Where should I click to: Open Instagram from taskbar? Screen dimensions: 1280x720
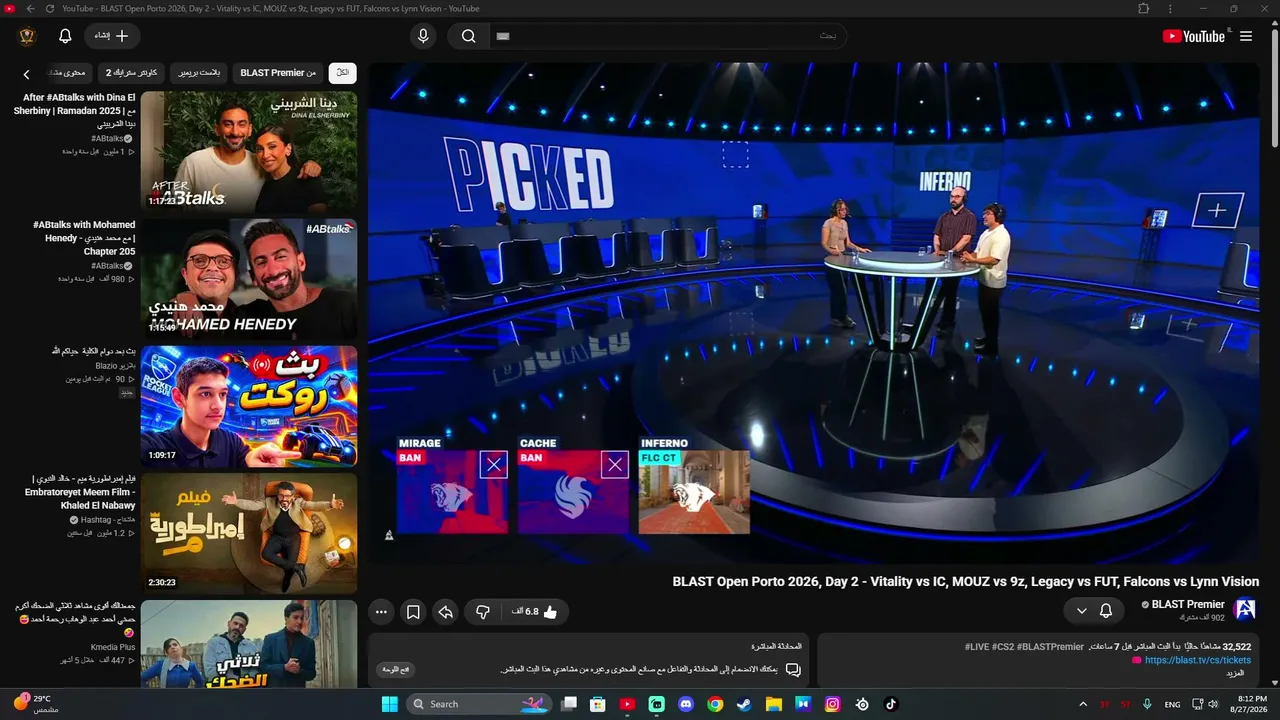point(832,704)
